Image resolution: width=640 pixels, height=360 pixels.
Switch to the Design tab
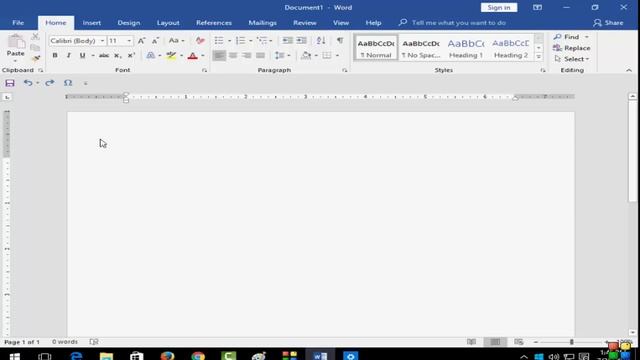[x=129, y=23]
